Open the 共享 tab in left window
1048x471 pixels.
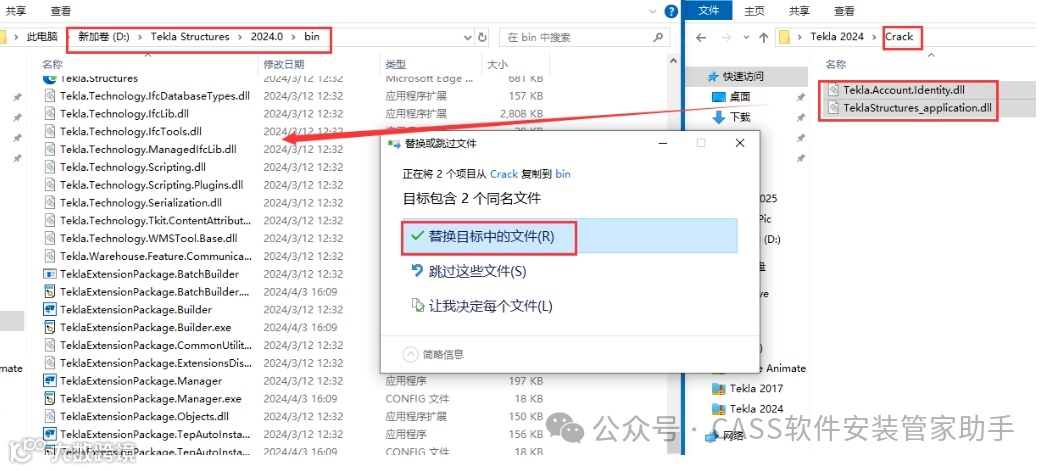[x=16, y=11]
